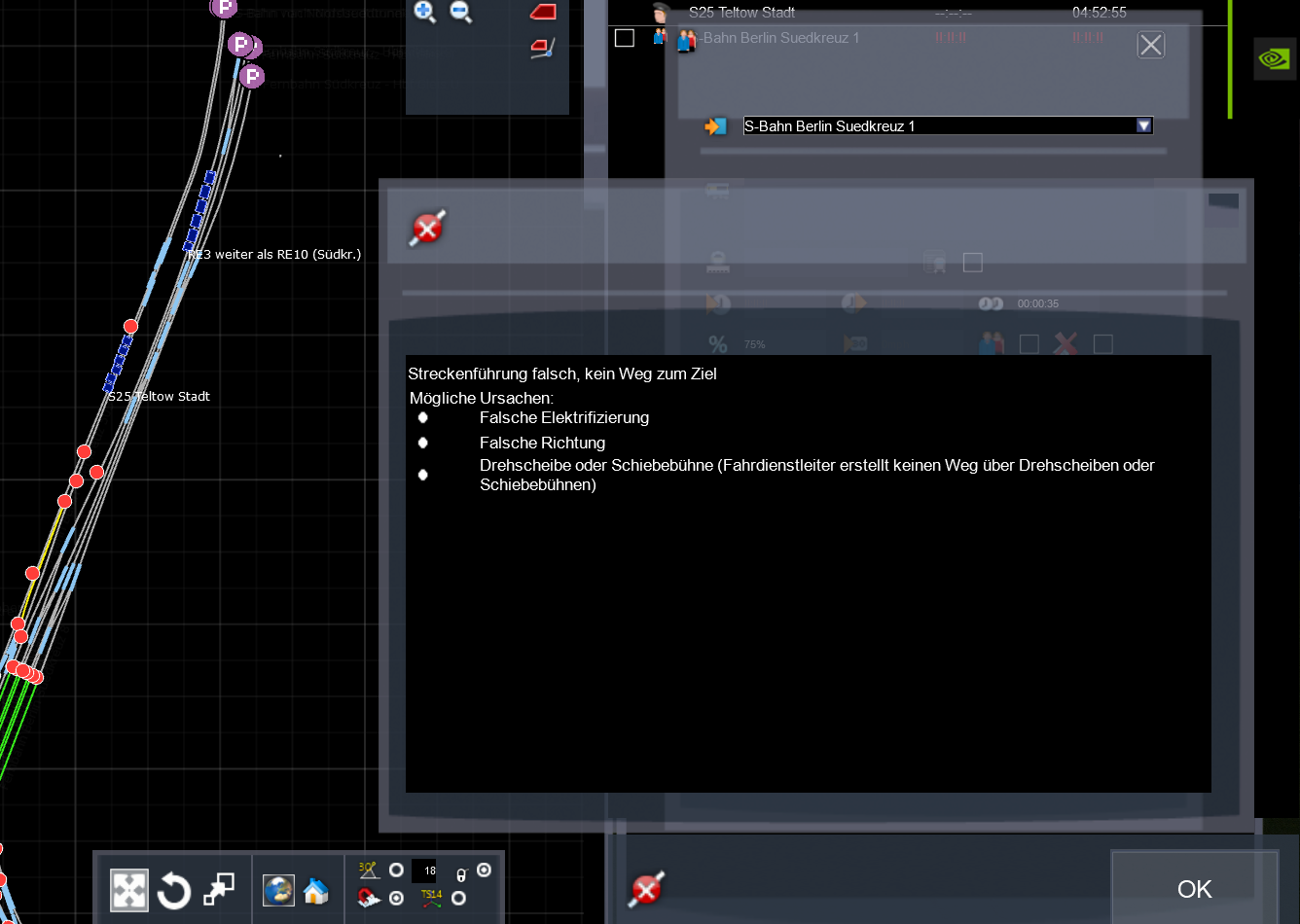
Task: Click the home house icon
Action: click(316, 890)
